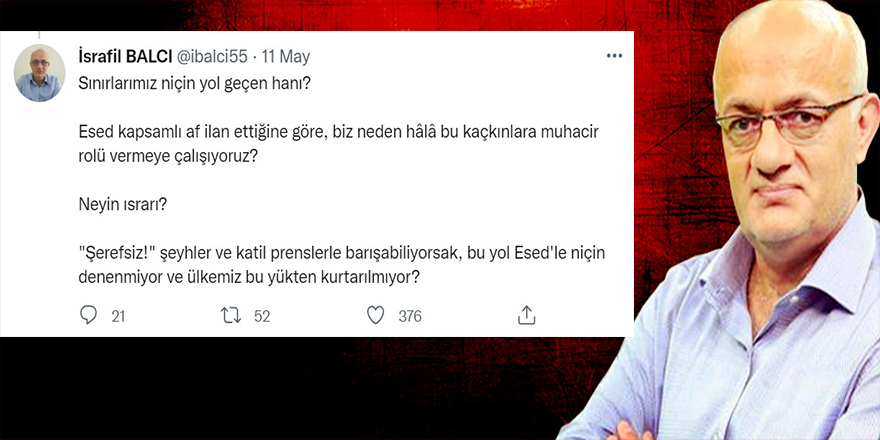Click the man's eyeglasses in the portrait
The image size is (880, 440).
point(790,118)
